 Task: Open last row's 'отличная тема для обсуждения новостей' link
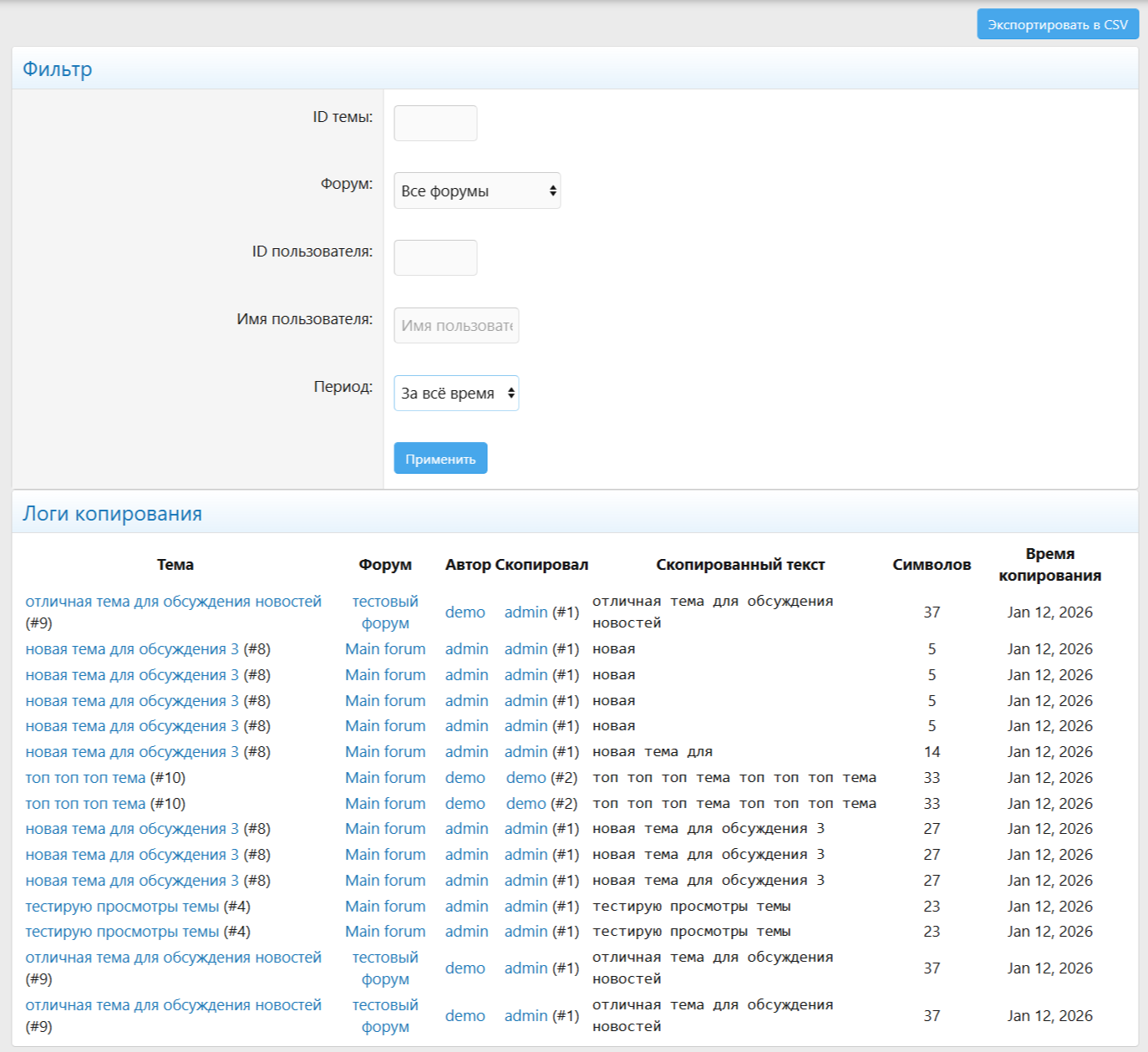[x=173, y=1005]
